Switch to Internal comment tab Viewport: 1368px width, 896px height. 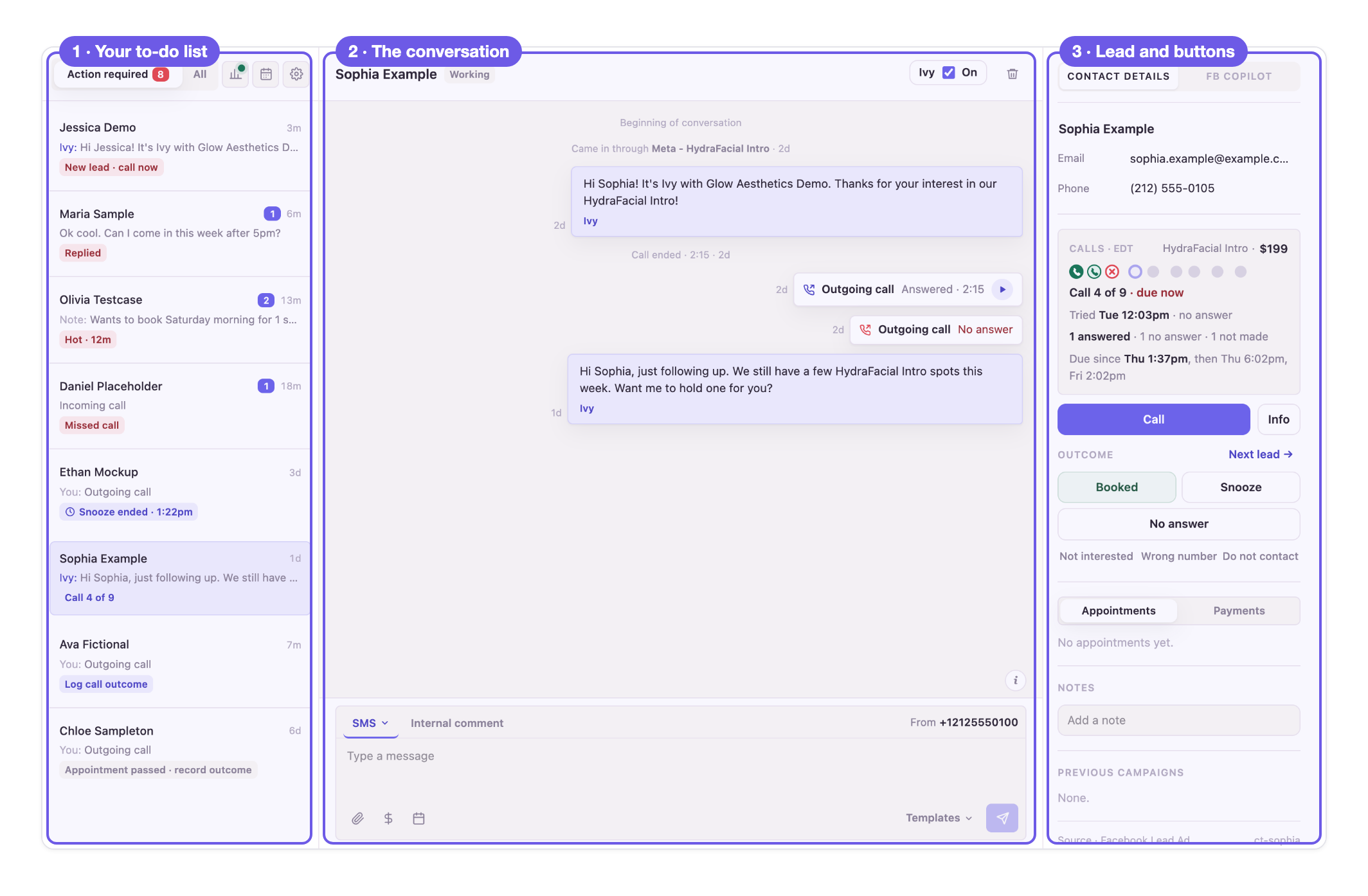tap(457, 723)
